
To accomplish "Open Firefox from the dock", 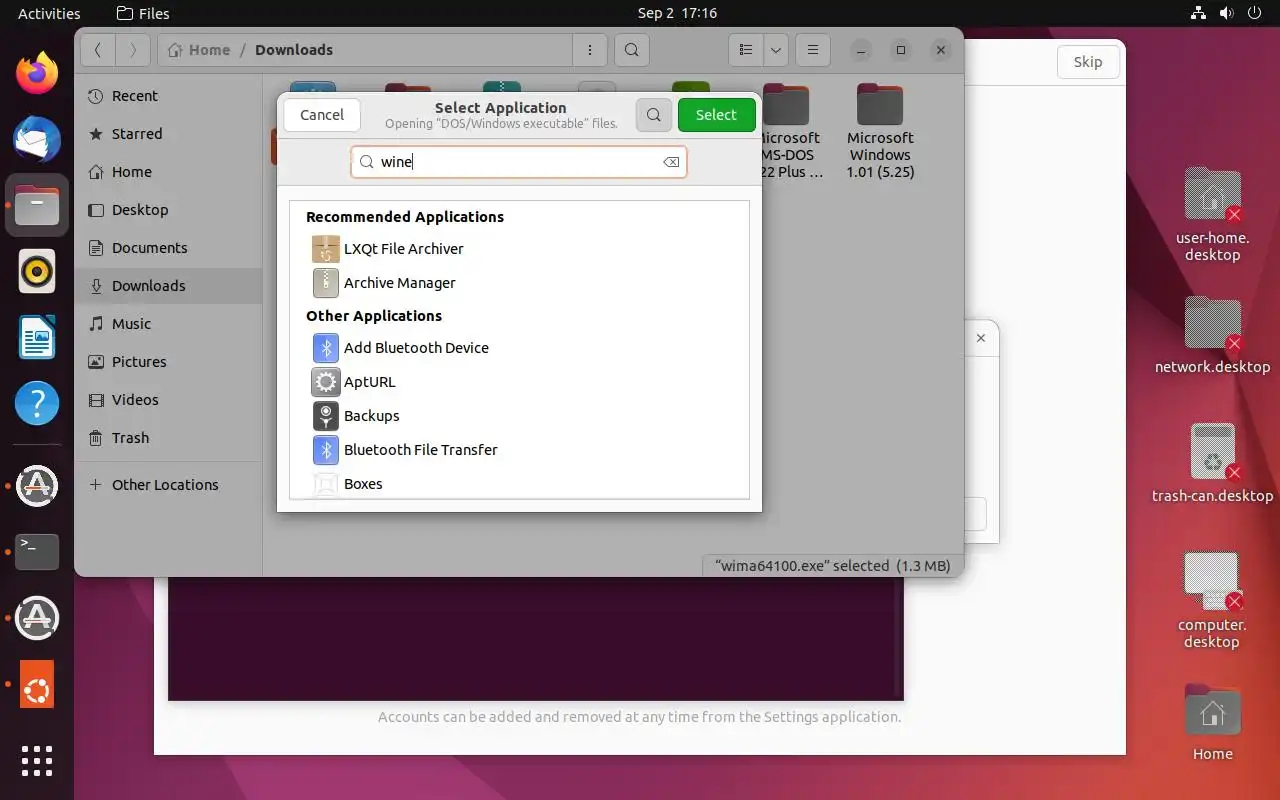I will tap(37, 74).
